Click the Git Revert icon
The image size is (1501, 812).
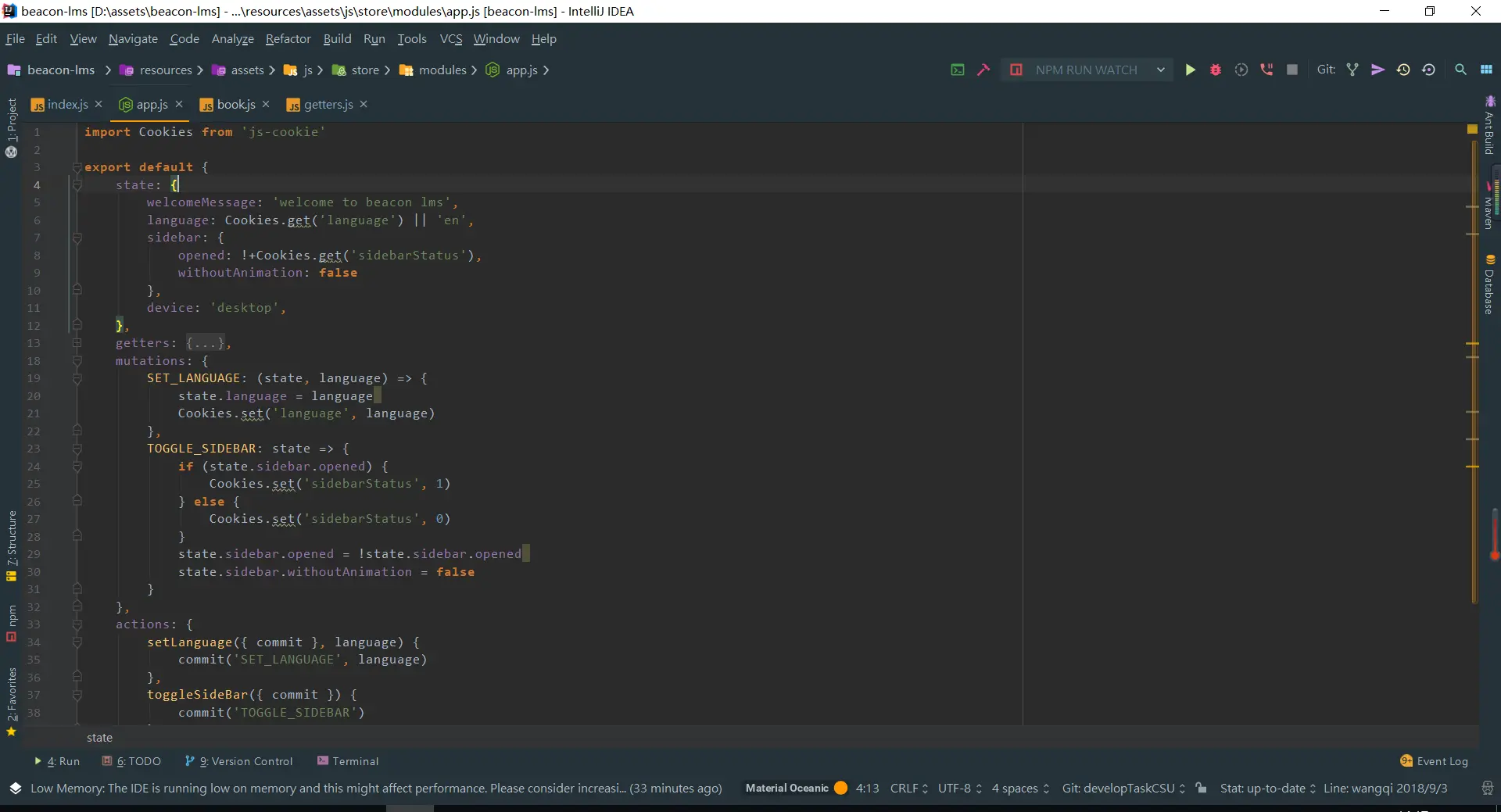tap(1428, 70)
